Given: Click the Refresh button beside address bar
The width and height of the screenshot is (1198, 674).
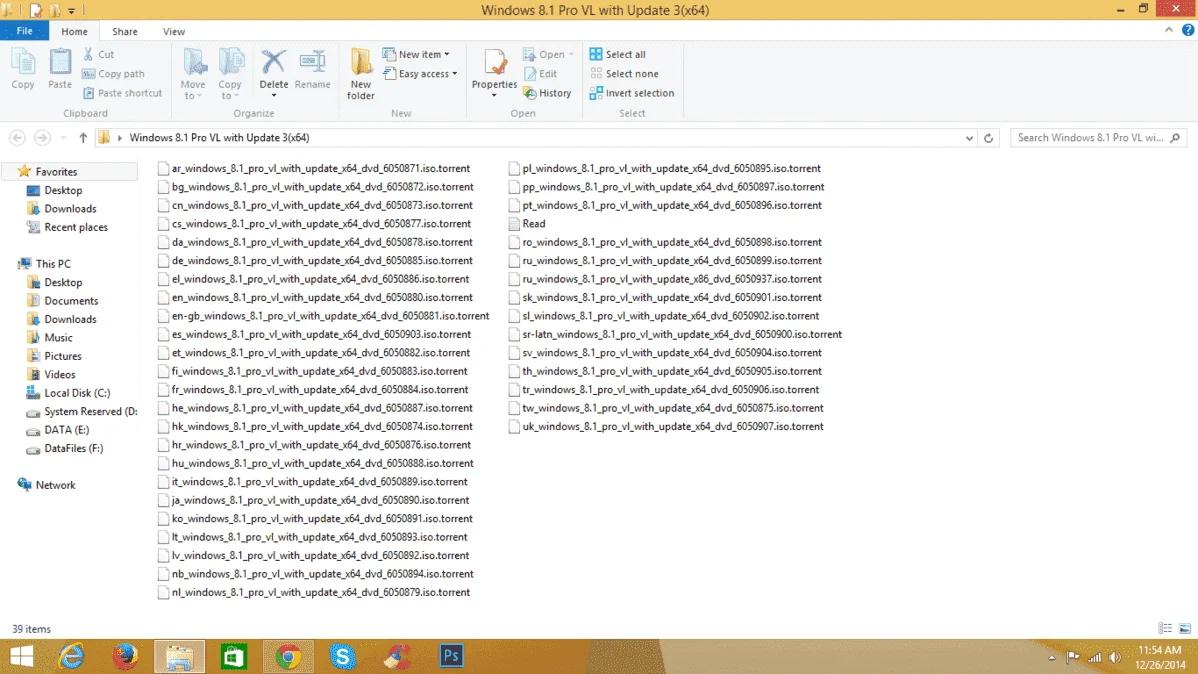Looking at the screenshot, I should tap(989, 138).
